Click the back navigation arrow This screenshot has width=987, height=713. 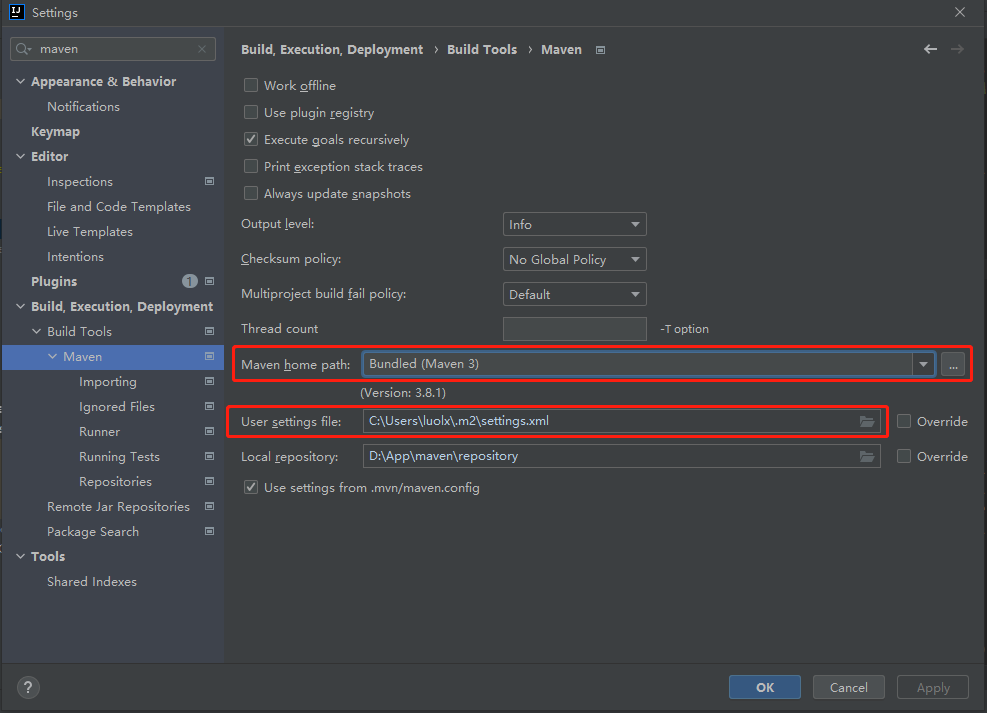click(931, 49)
